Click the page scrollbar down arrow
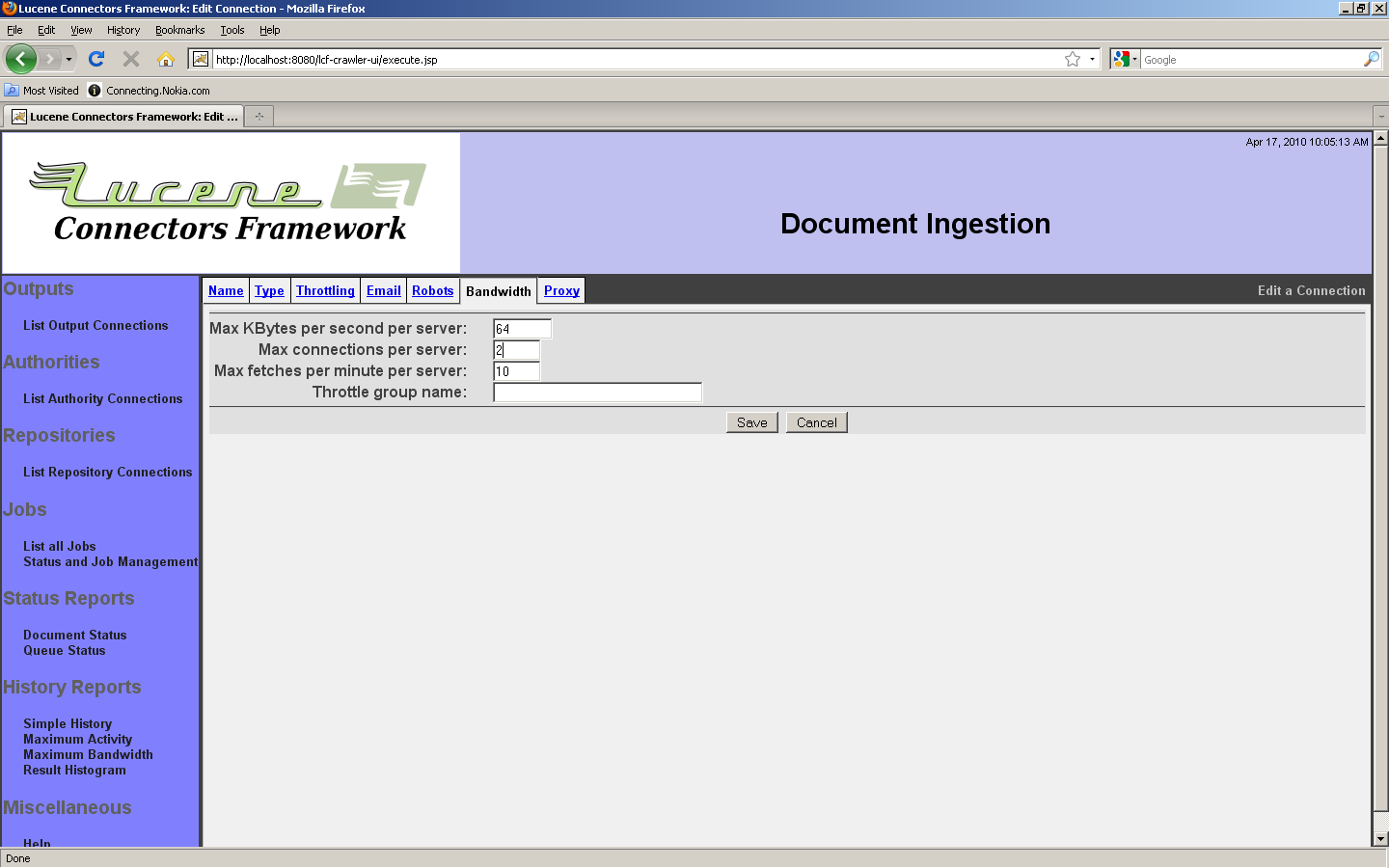This screenshot has height=868, width=1389. (x=1380, y=839)
